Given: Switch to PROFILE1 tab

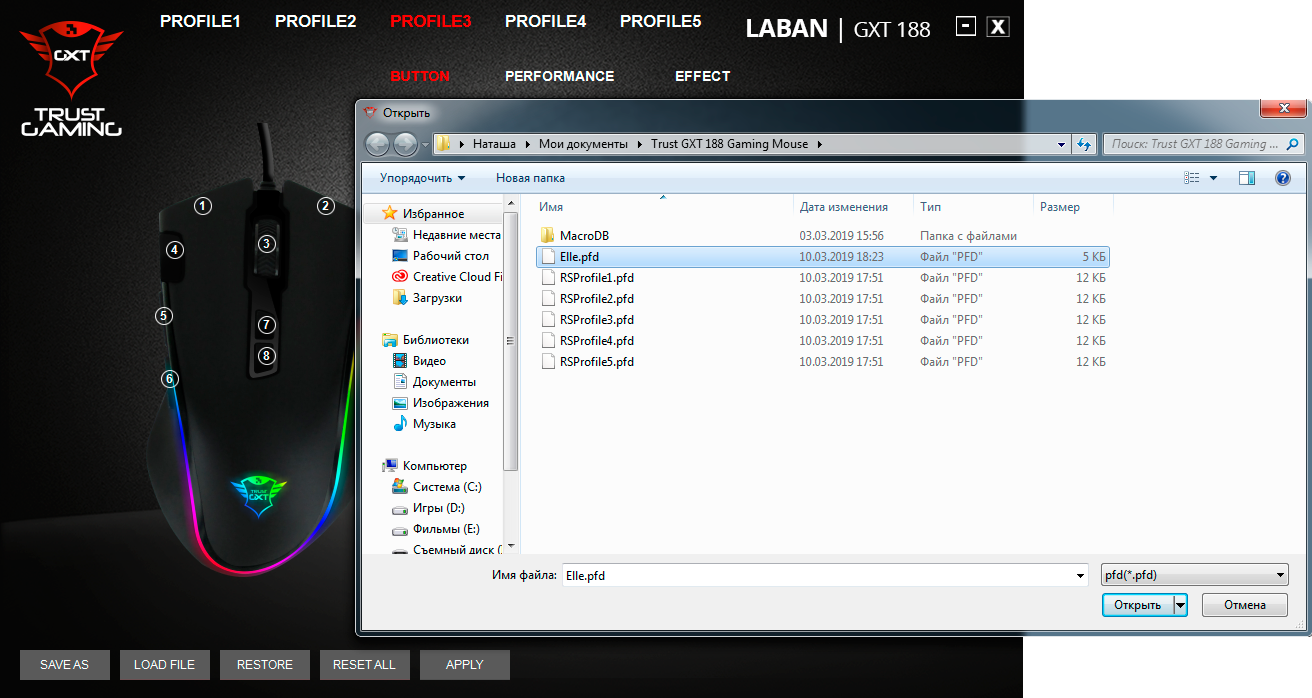Looking at the screenshot, I should [200, 21].
